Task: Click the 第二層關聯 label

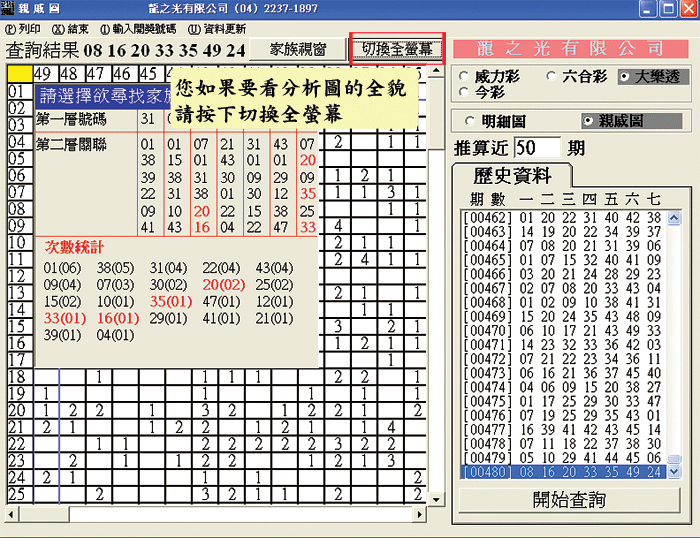Action: [71, 145]
